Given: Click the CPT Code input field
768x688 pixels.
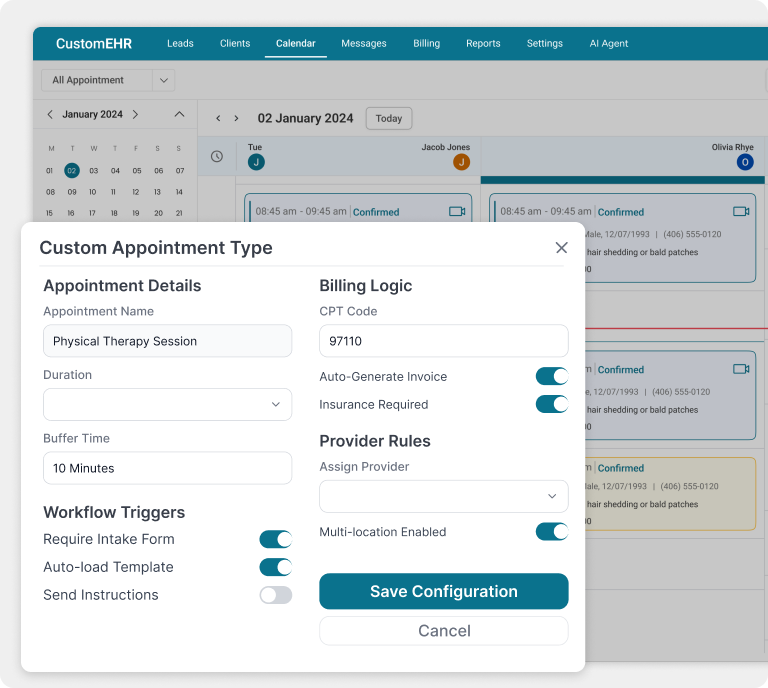Looking at the screenshot, I should (444, 341).
